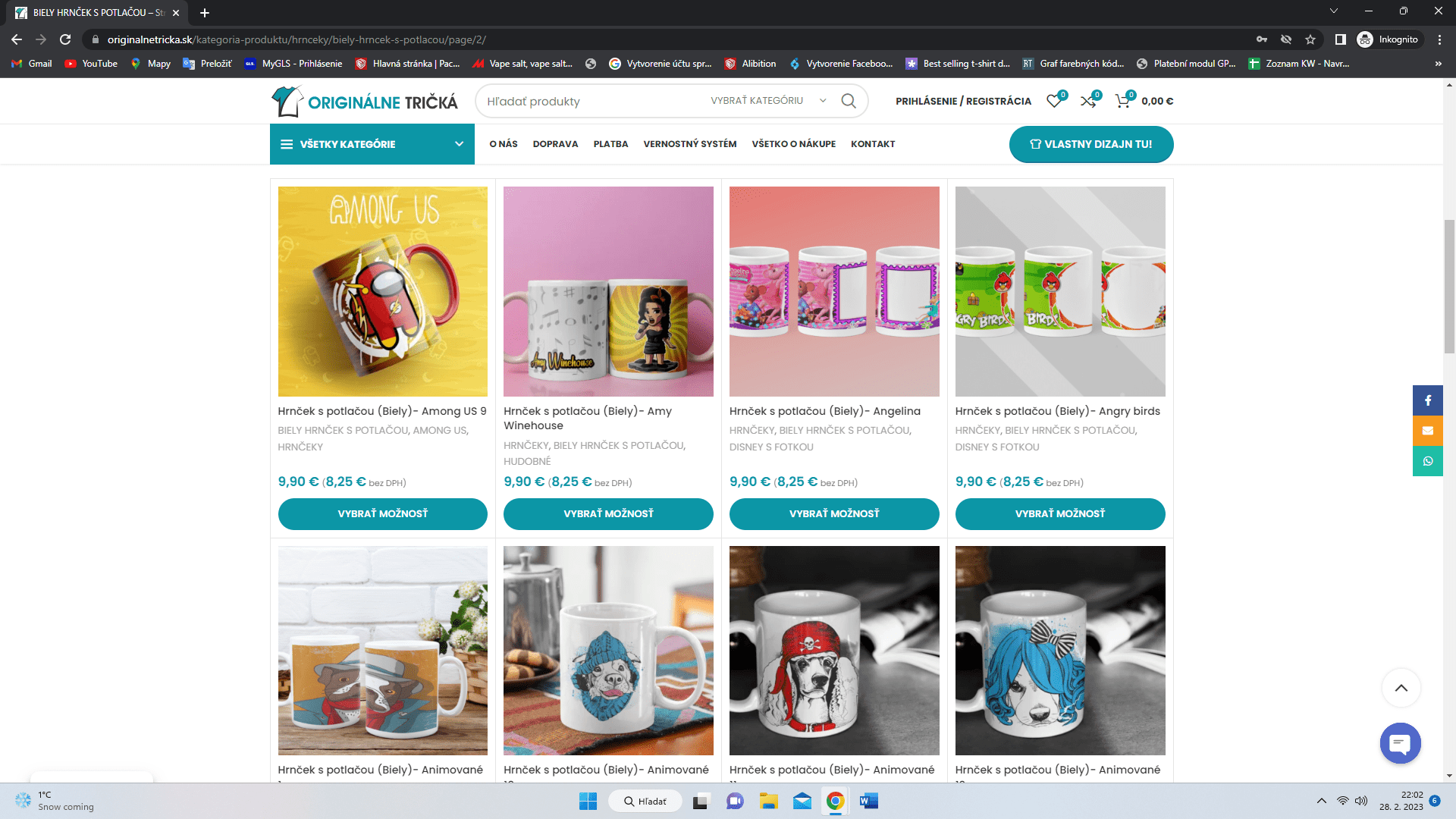Open Amy Winehouse product title
Viewport: 1456px width, 819px height.
(588, 419)
